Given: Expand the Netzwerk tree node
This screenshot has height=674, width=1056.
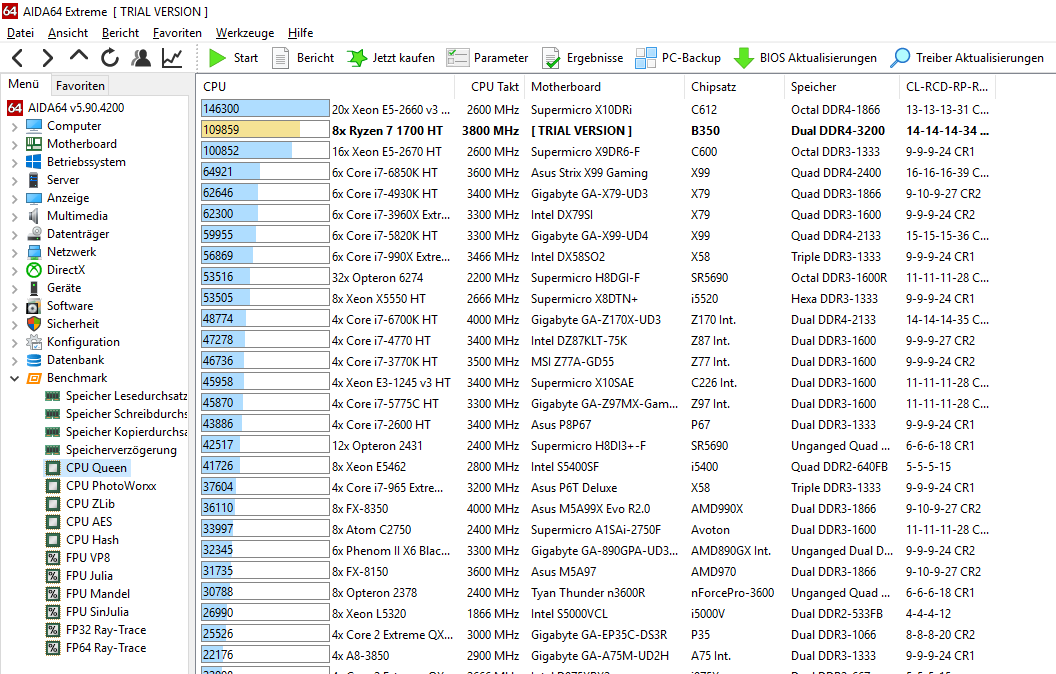Looking at the screenshot, I should click(x=14, y=252).
